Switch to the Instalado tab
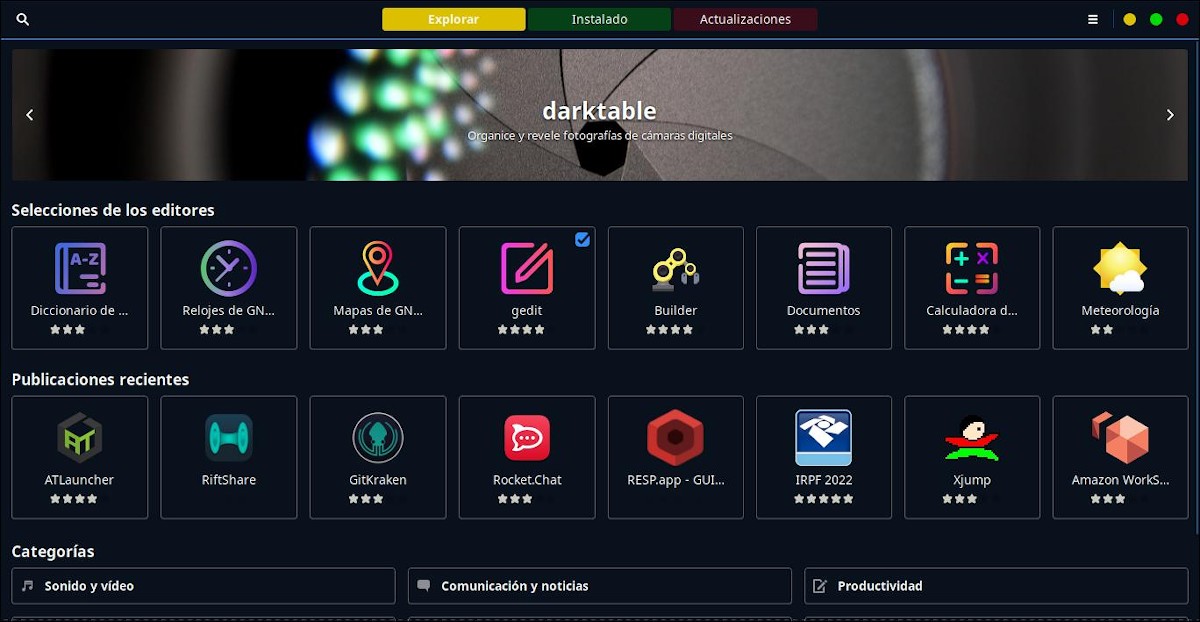This screenshot has width=1200, height=622. [599, 19]
